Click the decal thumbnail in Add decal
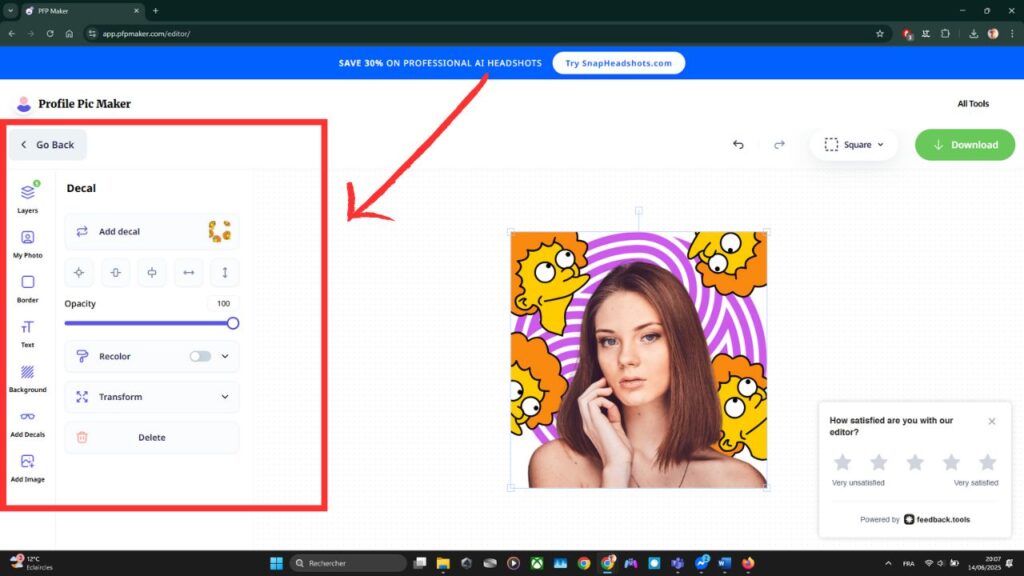Viewport: 1024px width, 576px height. [x=219, y=231]
